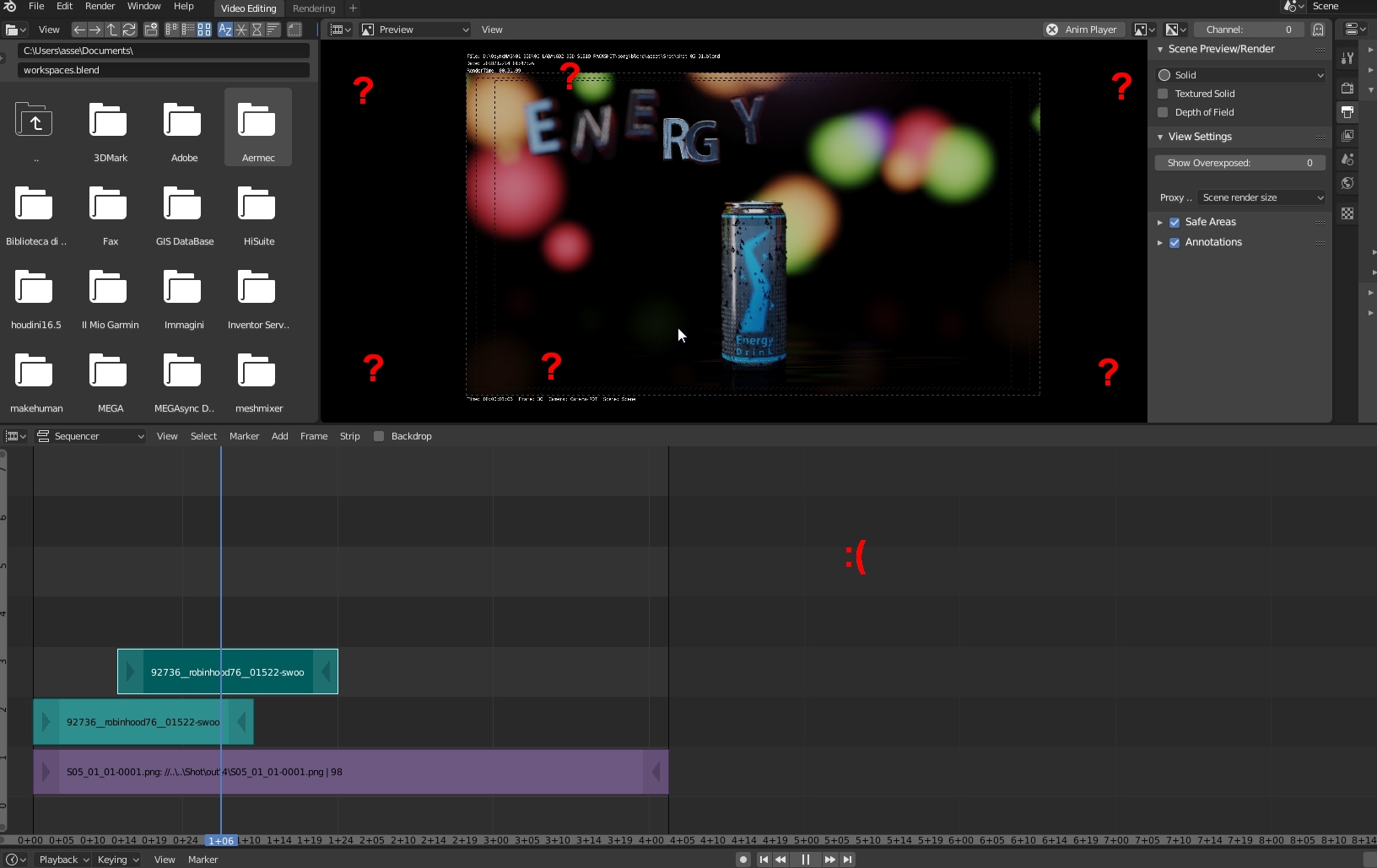This screenshot has height=868, width=1377.
Task: Toggle show-ghost overlay in preview header
Action: (1318, 30)
